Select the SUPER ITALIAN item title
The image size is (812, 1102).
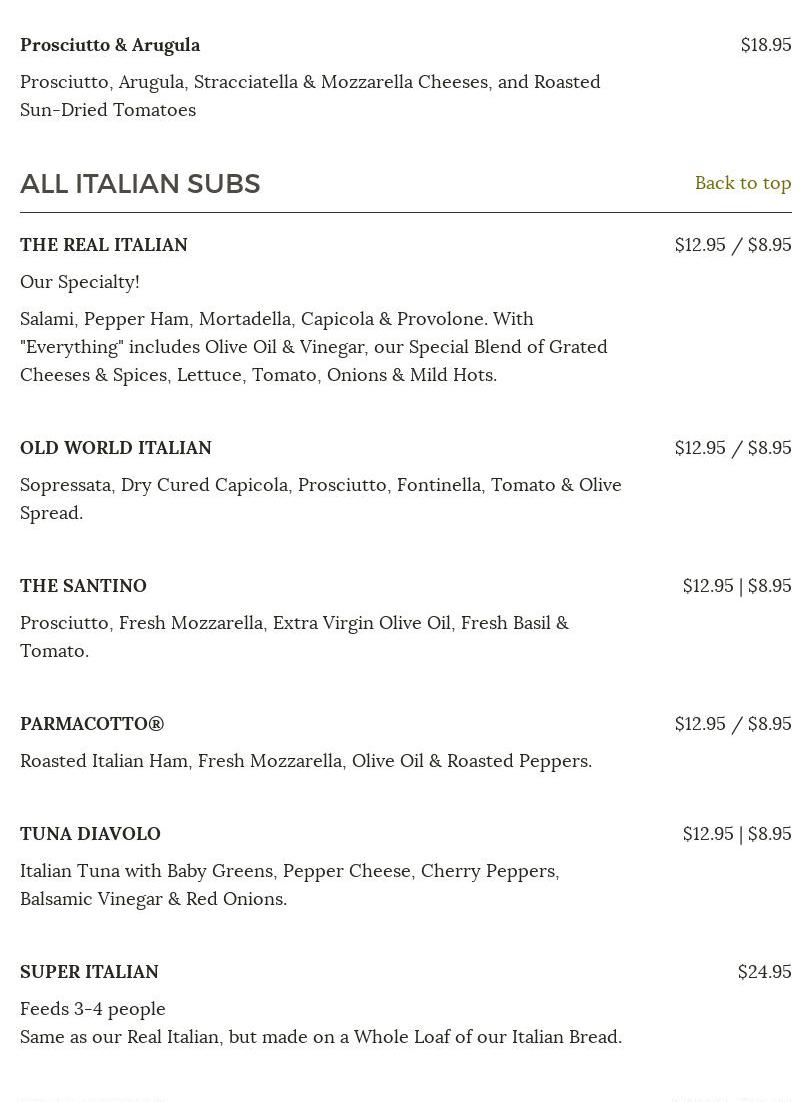(x=89, y=972)
